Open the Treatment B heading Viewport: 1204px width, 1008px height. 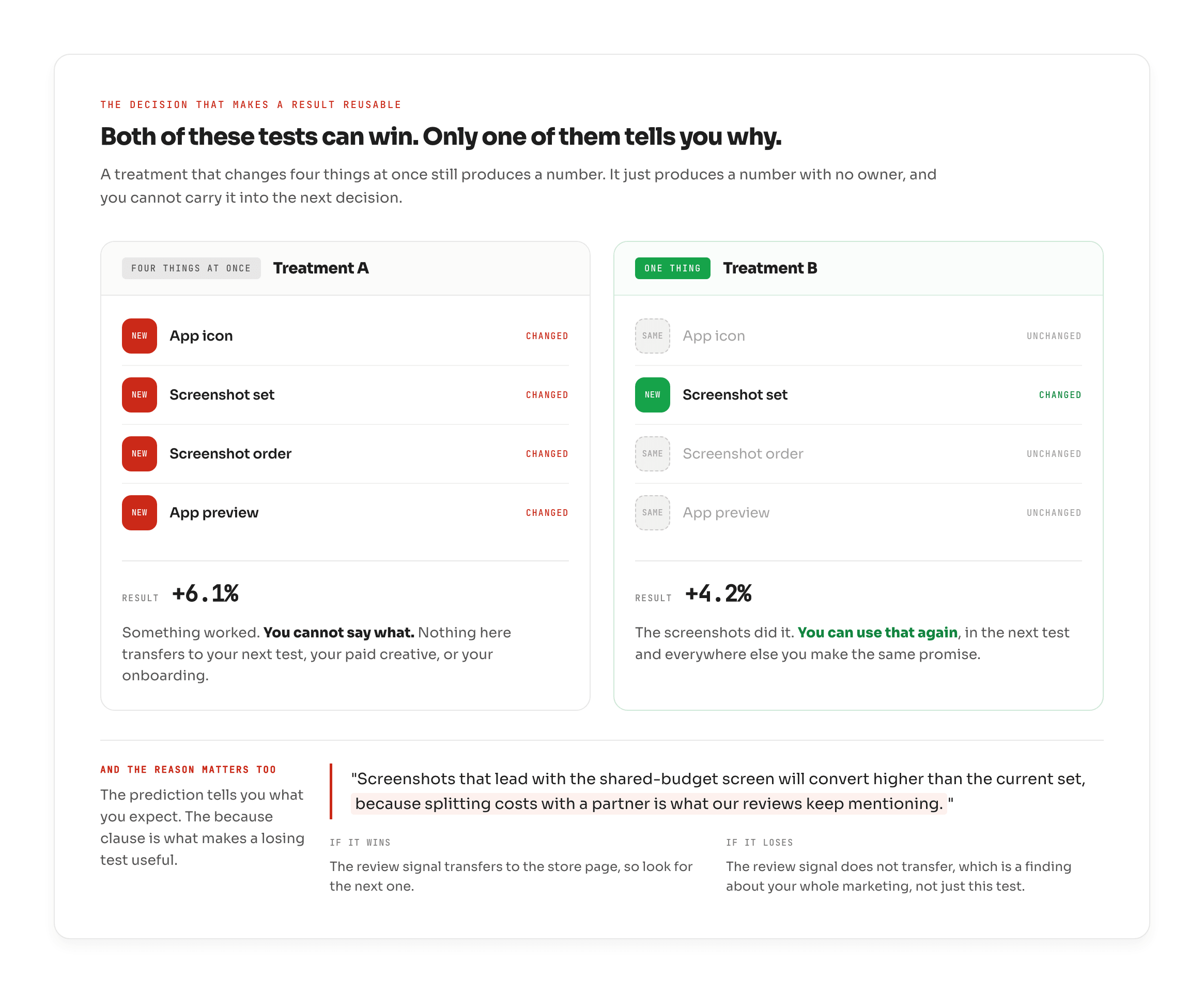point(770,268)
